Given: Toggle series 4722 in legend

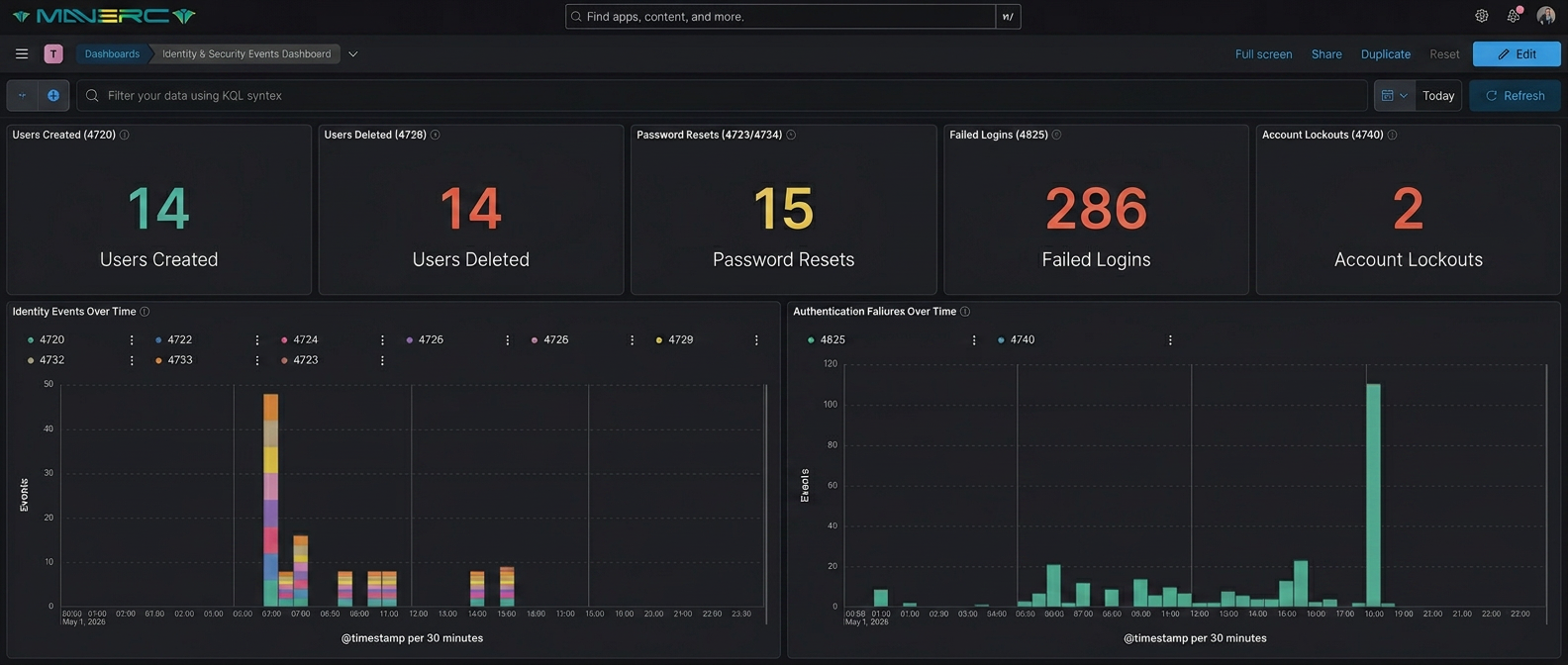Looking at the screenshot, I should pyautogui.click(x=180, y=340).
